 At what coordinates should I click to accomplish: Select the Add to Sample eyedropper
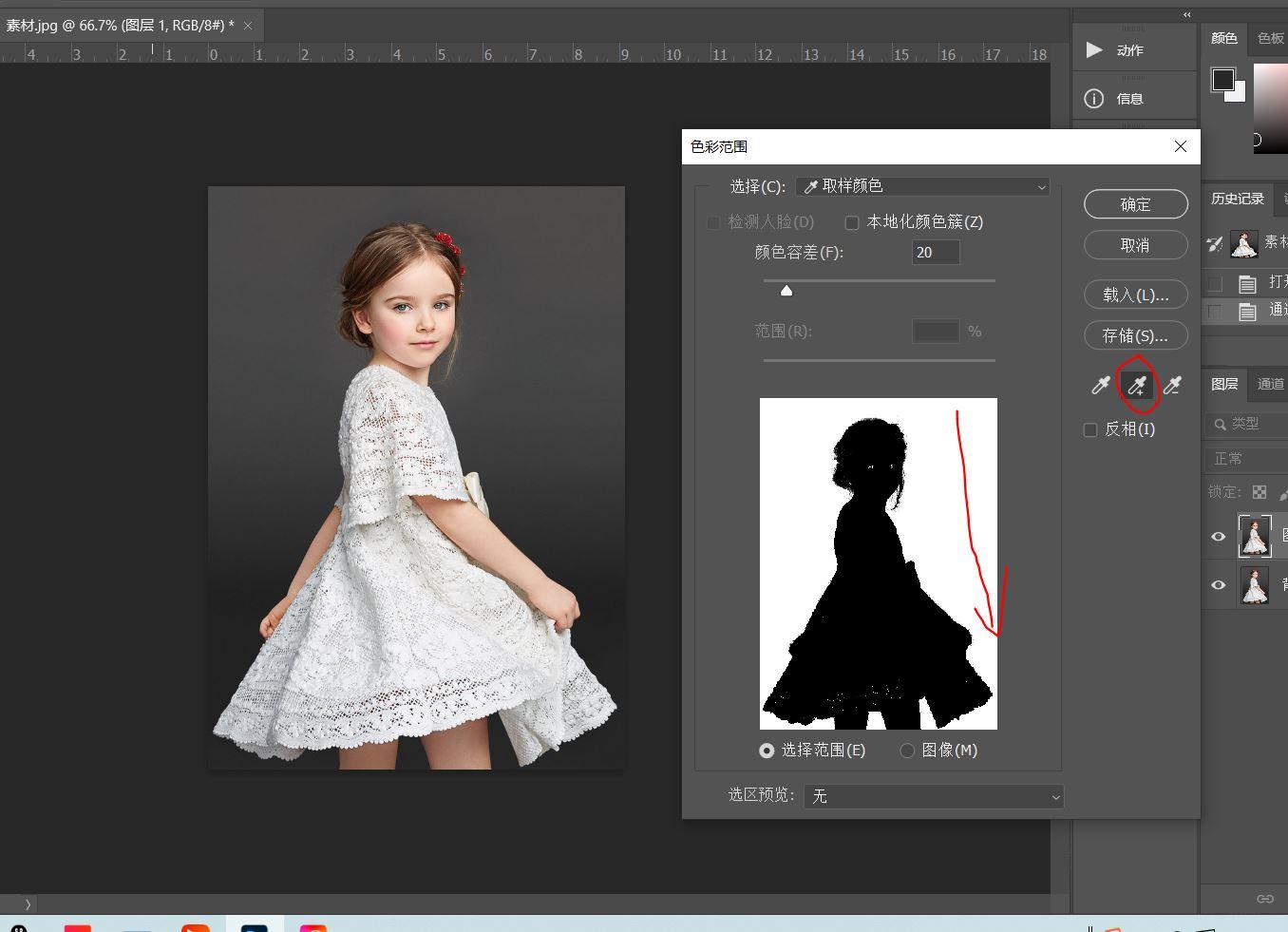coord(1137,385)
